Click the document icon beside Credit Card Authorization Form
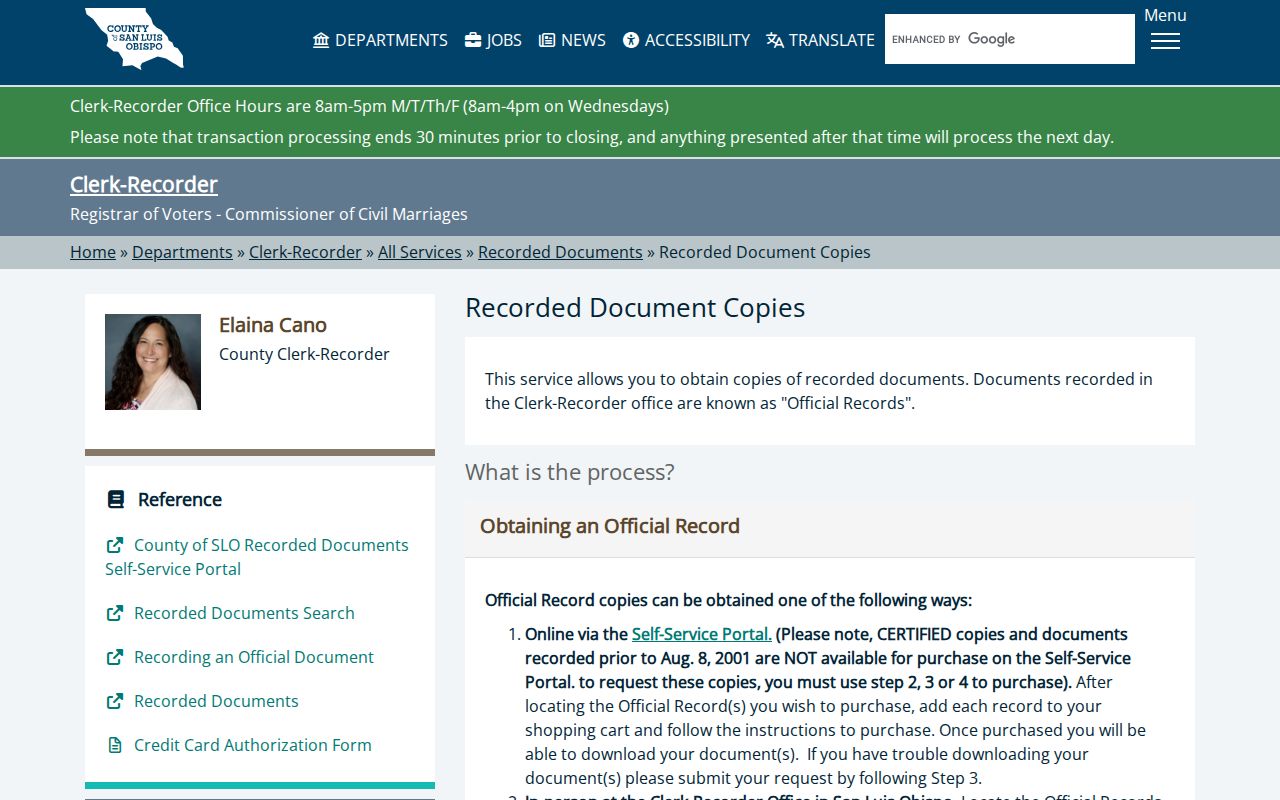Image resolution: width=1280 pixels, height=800 pixels. 115,745
